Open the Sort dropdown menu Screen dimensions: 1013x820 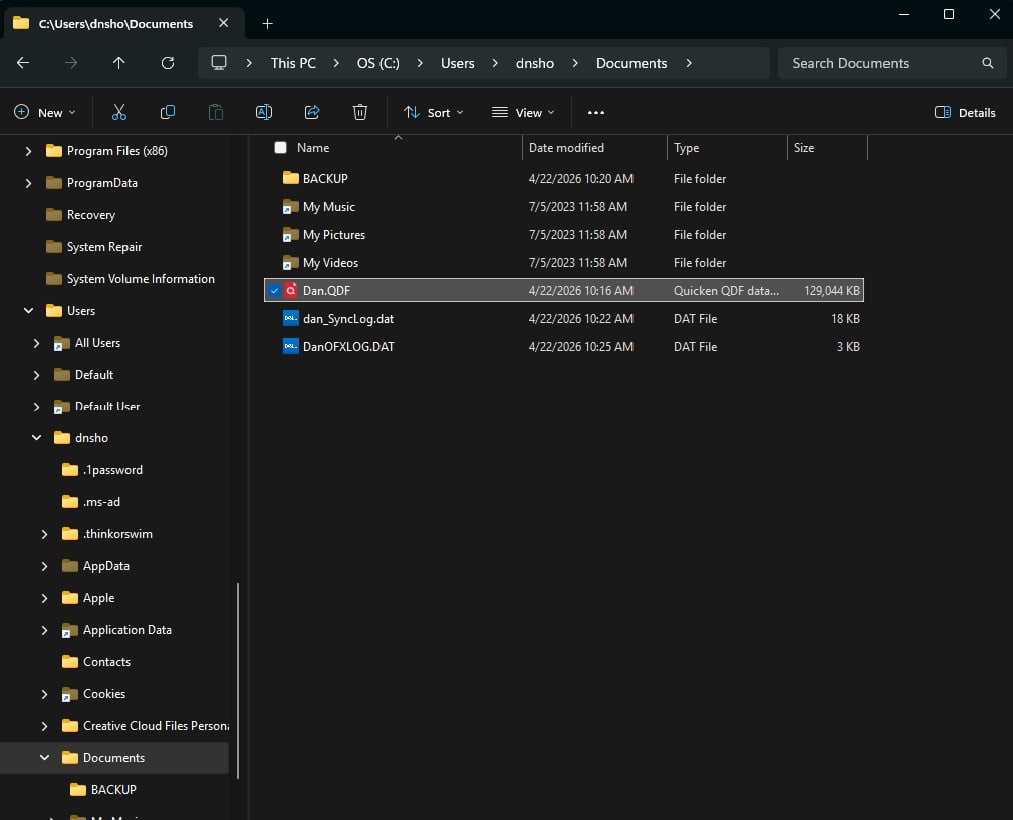click(x=434, y=113)
